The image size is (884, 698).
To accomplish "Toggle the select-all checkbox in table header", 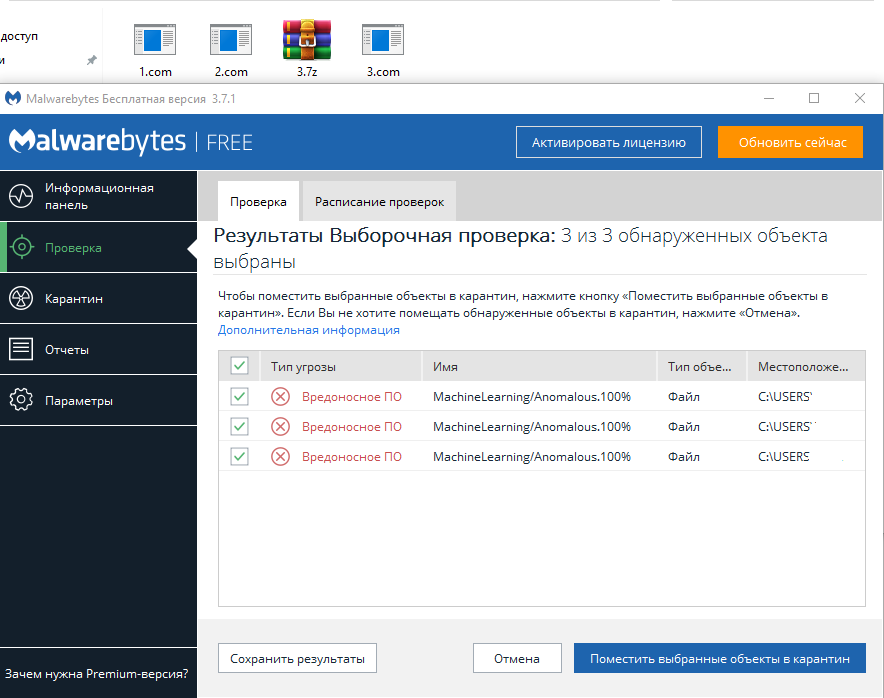I will tap(239, 366).
